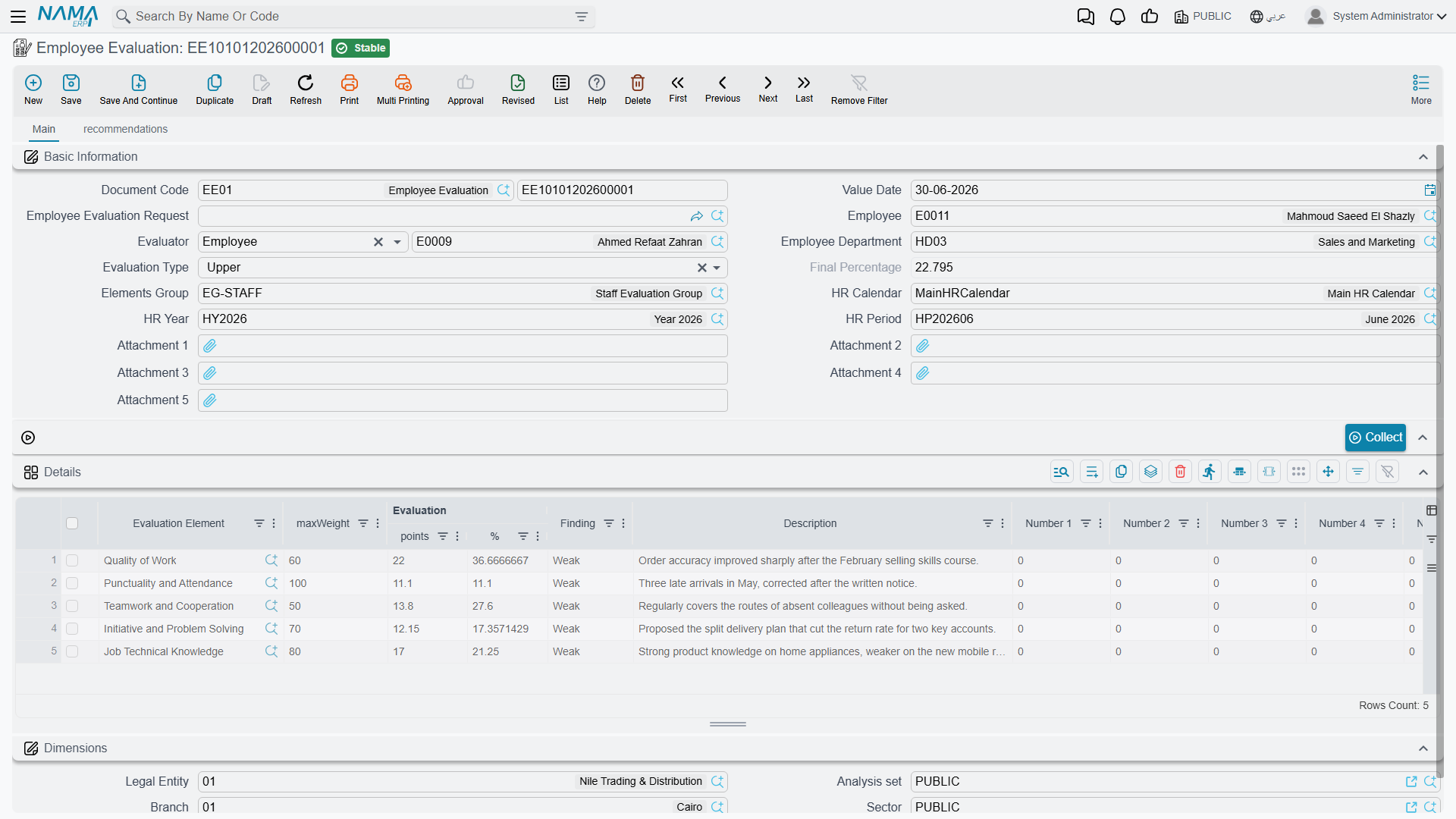This screenshot has width=1456, height=819.
Task: Open the More toolbar menu
Action: (1421, 89)
